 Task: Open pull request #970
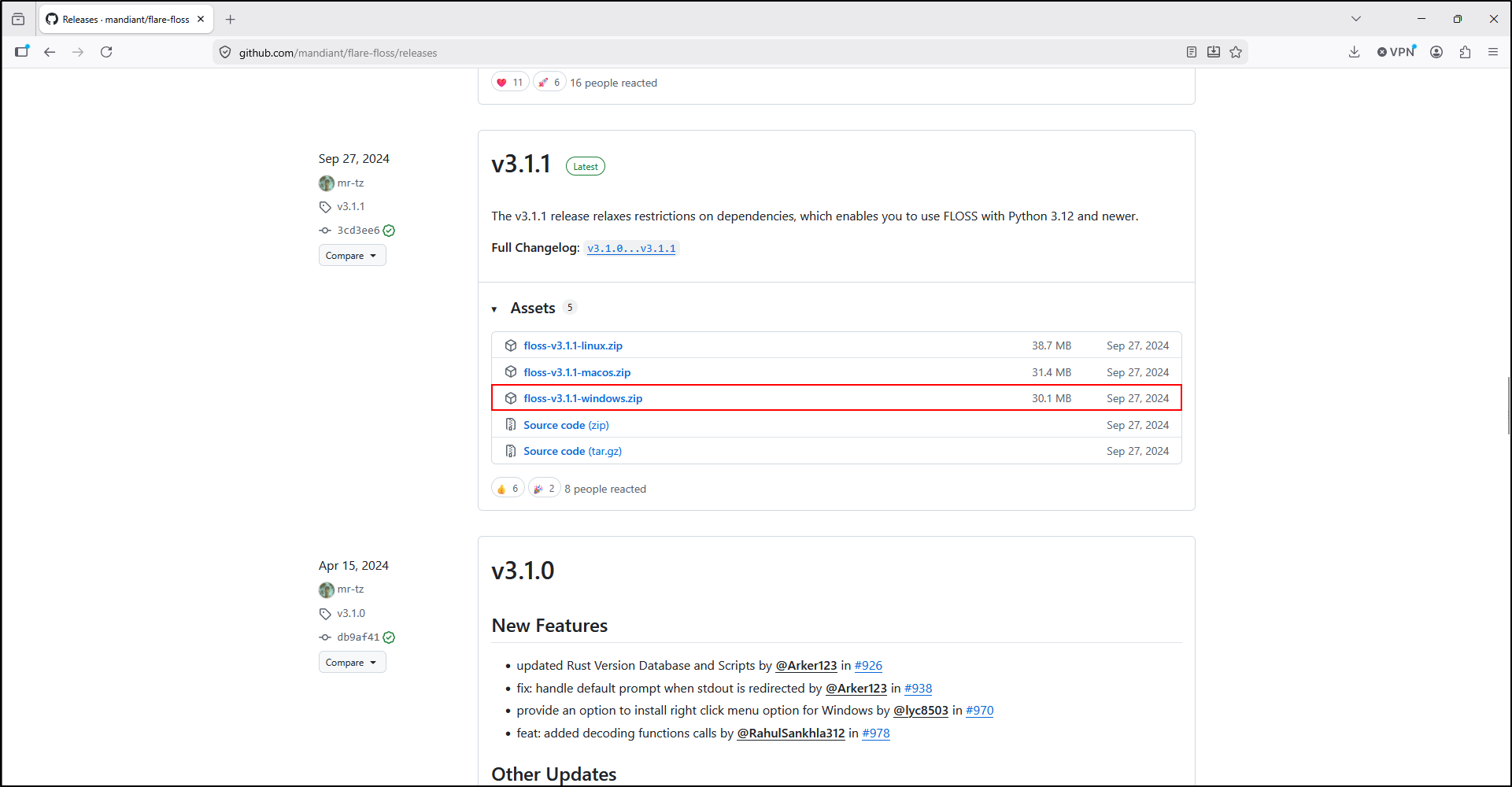[980, 711]
